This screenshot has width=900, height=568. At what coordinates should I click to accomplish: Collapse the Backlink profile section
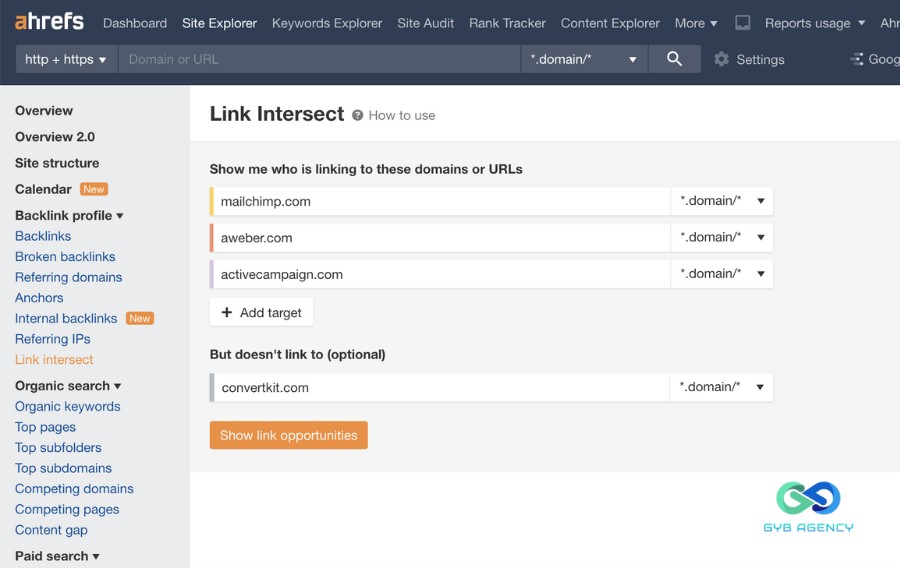point(69,216)
